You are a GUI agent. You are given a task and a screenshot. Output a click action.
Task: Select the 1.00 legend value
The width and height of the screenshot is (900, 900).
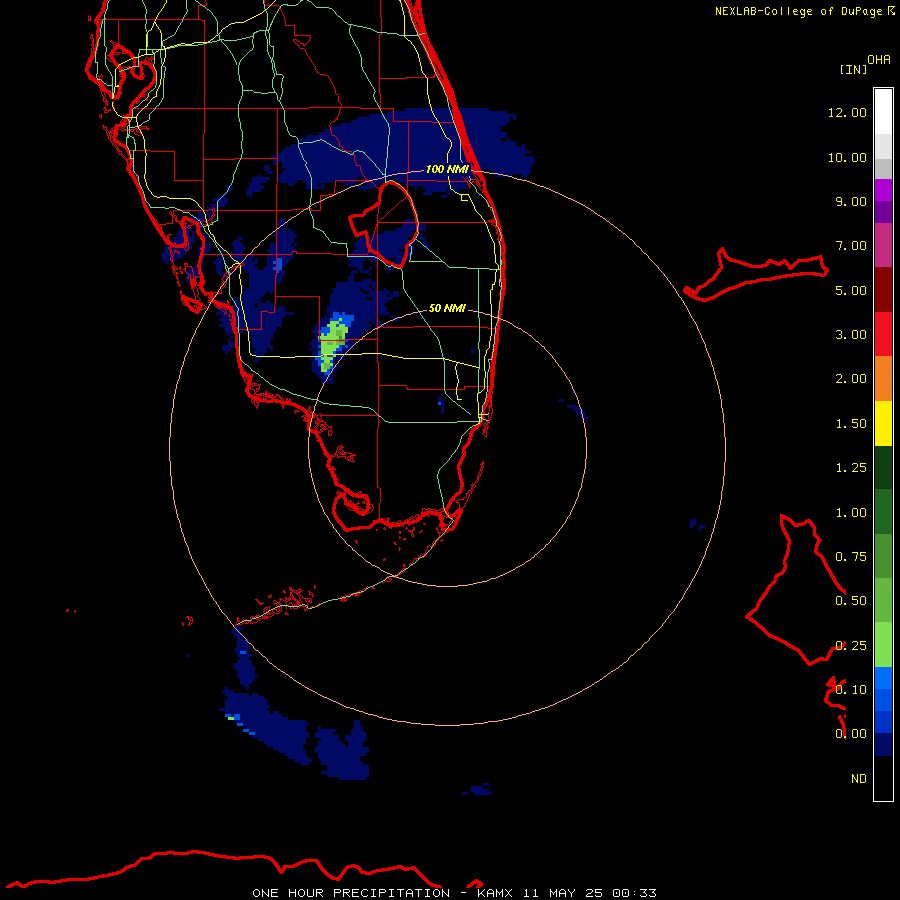tap(851, 513)
